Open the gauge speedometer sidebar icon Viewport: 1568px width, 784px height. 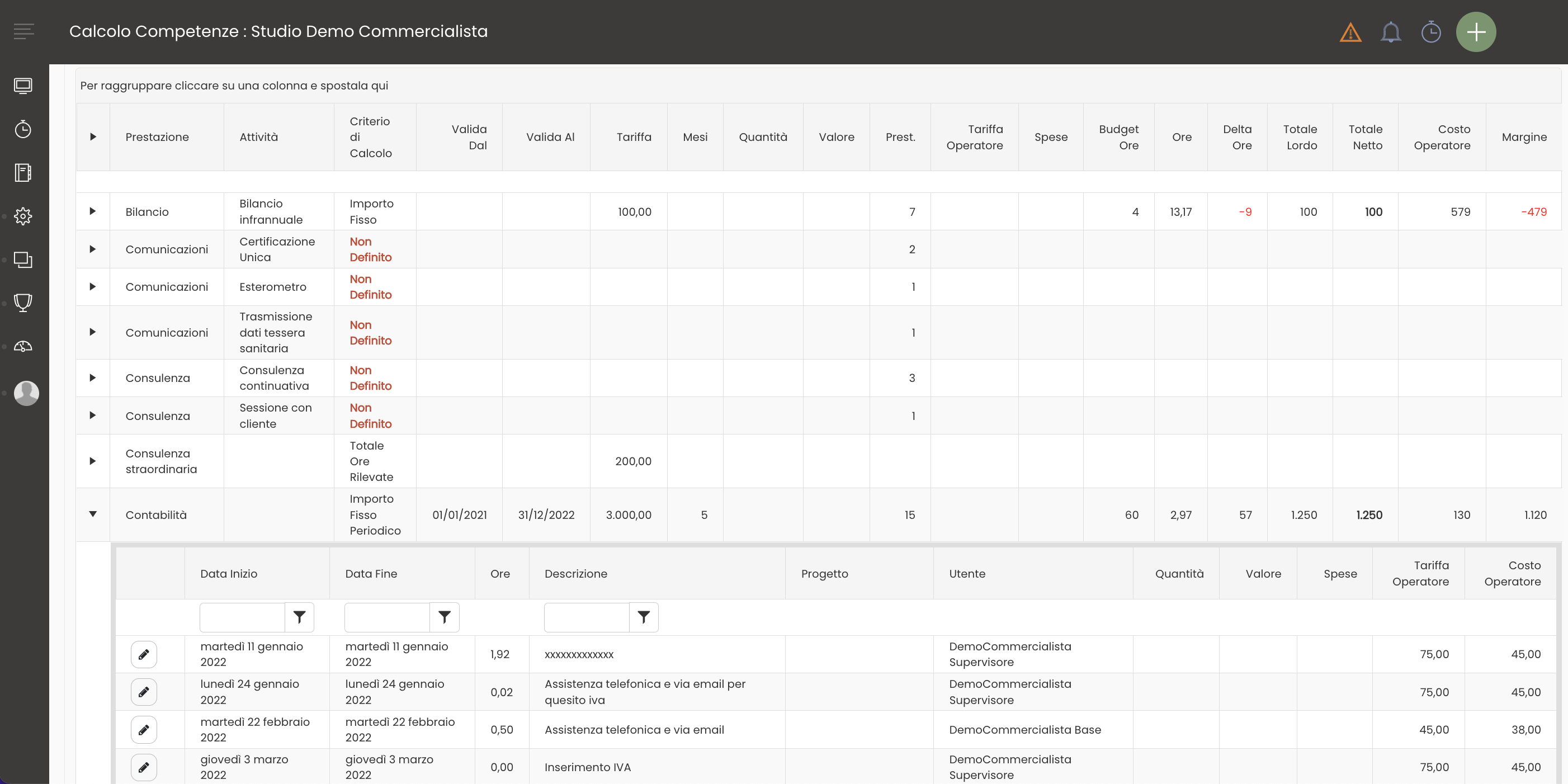pos(23,346)
